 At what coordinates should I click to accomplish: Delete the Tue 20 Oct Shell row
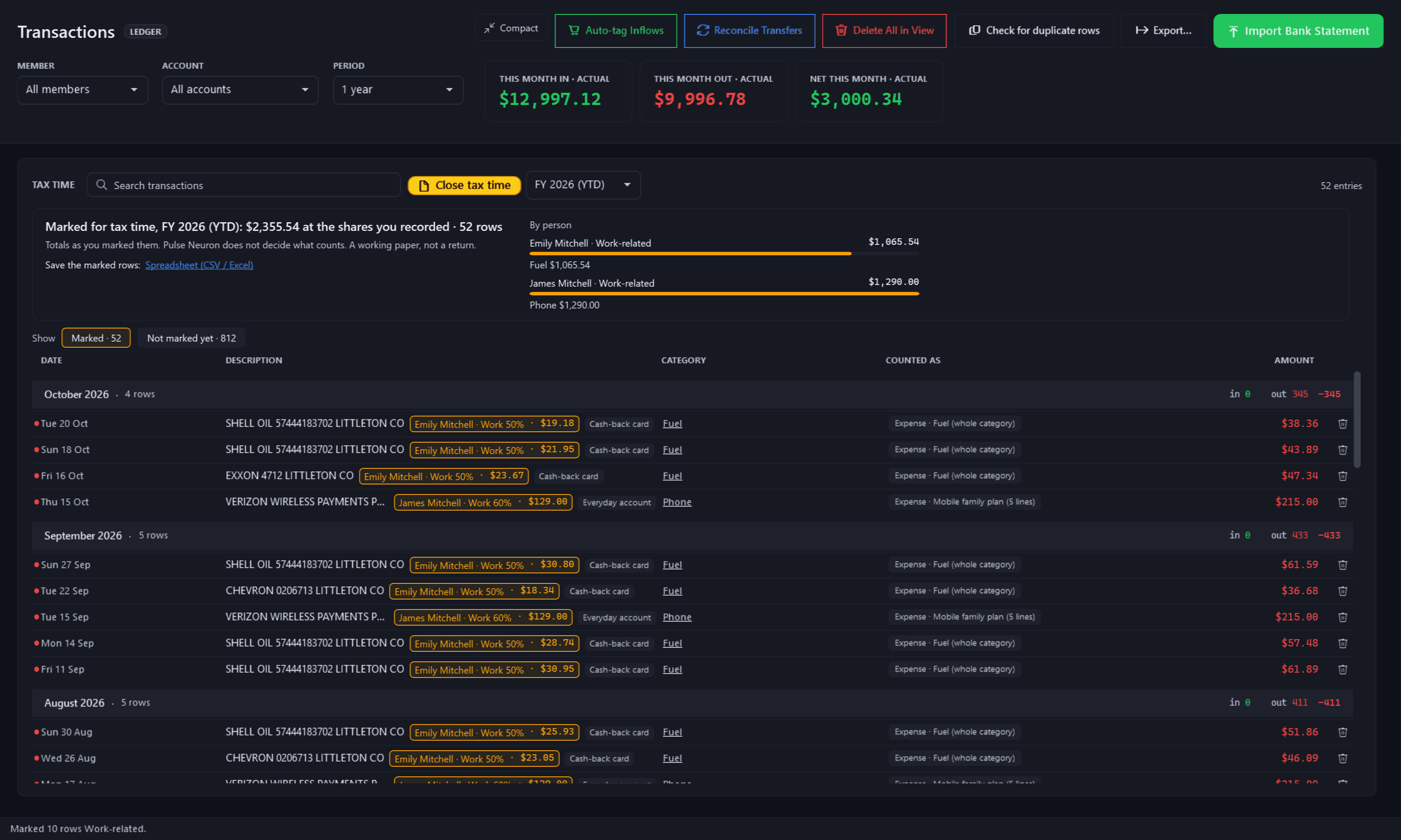[x=1342, y=423]
